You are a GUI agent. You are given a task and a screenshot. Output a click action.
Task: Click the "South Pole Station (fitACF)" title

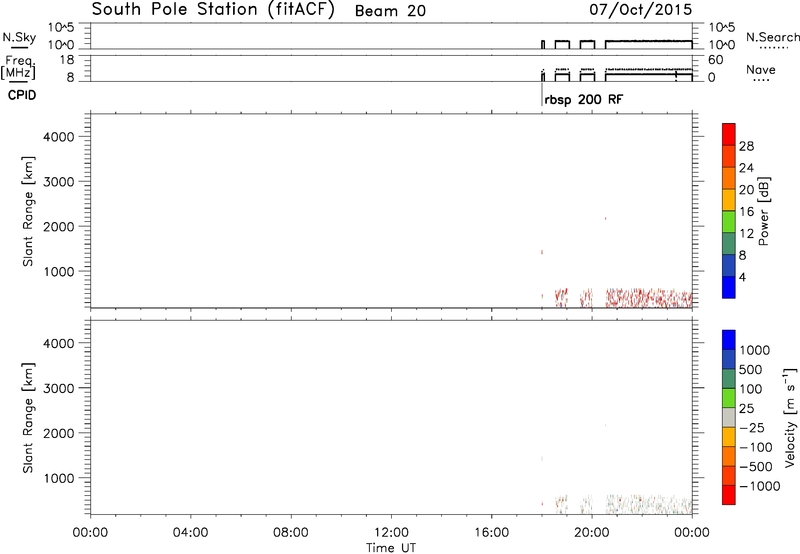(213, 10)
